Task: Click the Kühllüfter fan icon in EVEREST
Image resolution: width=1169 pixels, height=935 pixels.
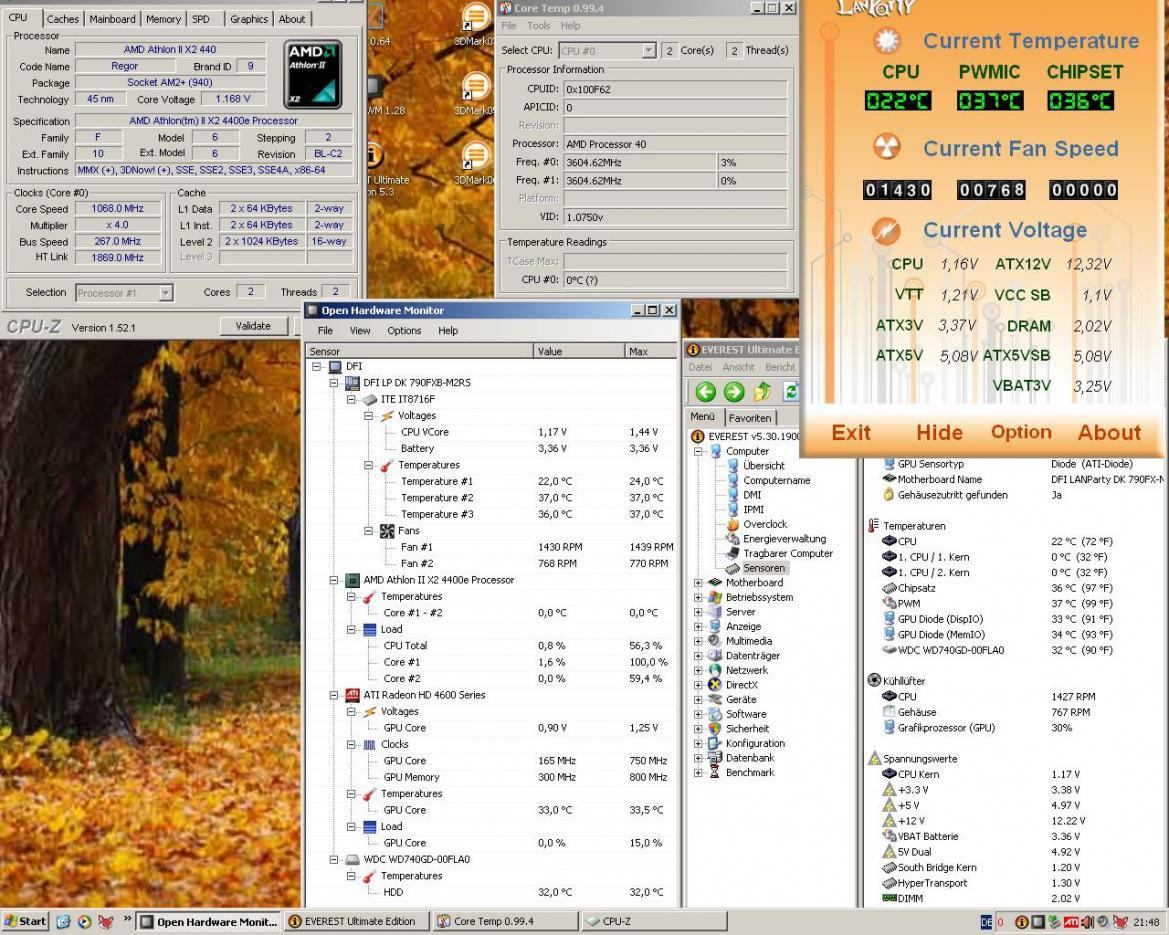Action: click(875, 680)
